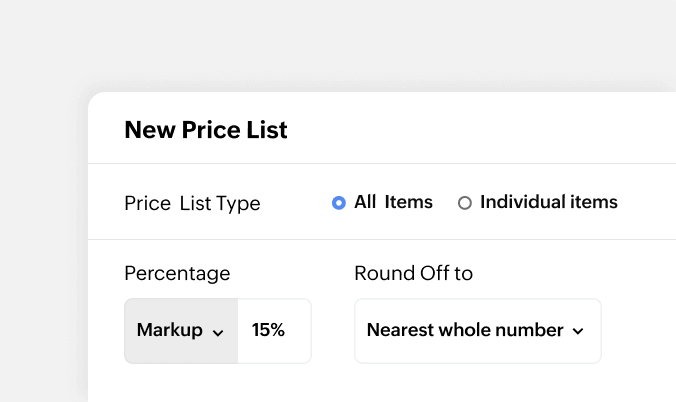Click the "15%" value text
This screenshot has height=402, width=676.
pos(268,330)
